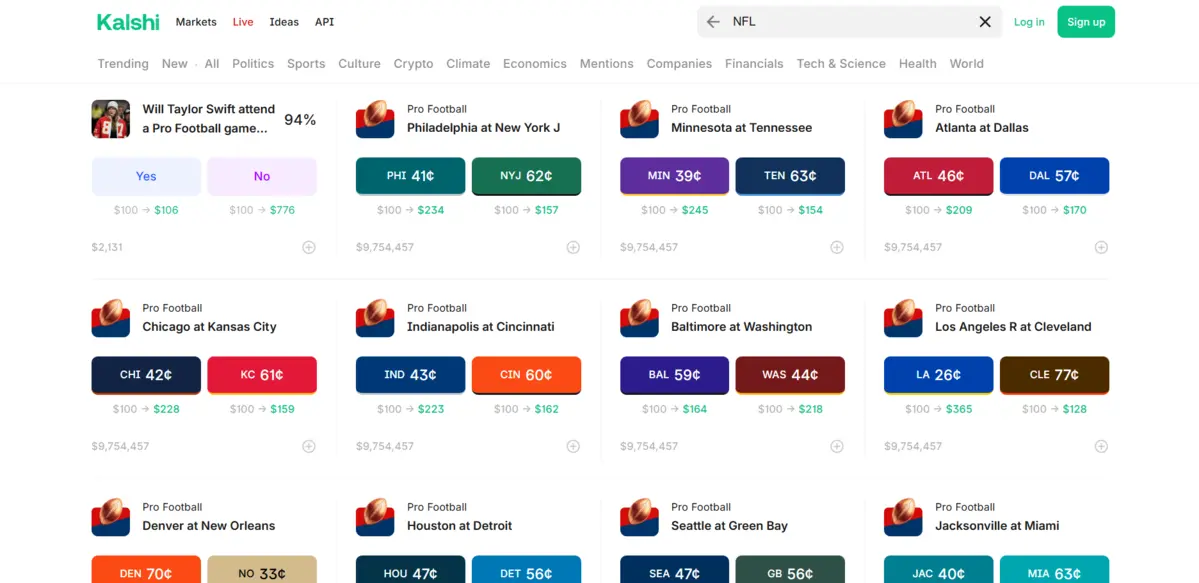The width and height of the screenshot is (1199, 583).
Task: Switch to Crypto category tab
Action: pyautogui.click(x=413, y=64)
